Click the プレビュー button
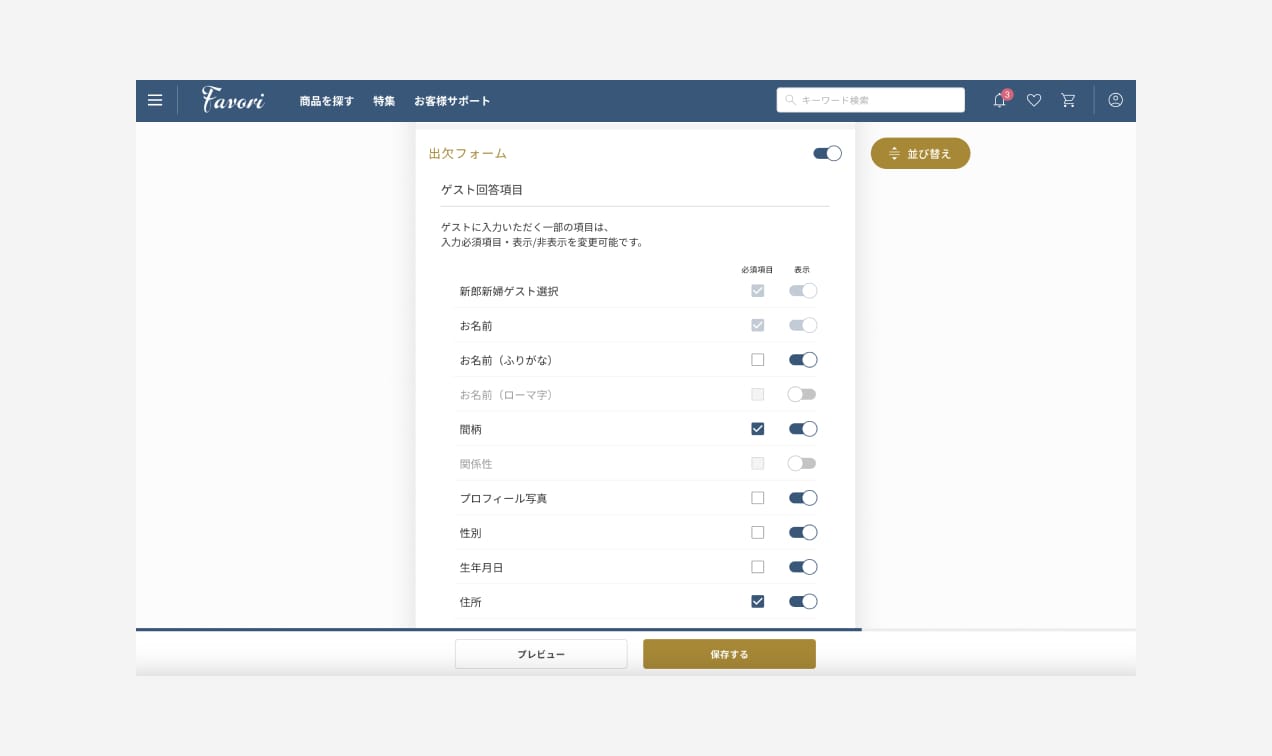Image resolution: width=1272 pixels, height=756 pixels. click(x=541, y=654)
